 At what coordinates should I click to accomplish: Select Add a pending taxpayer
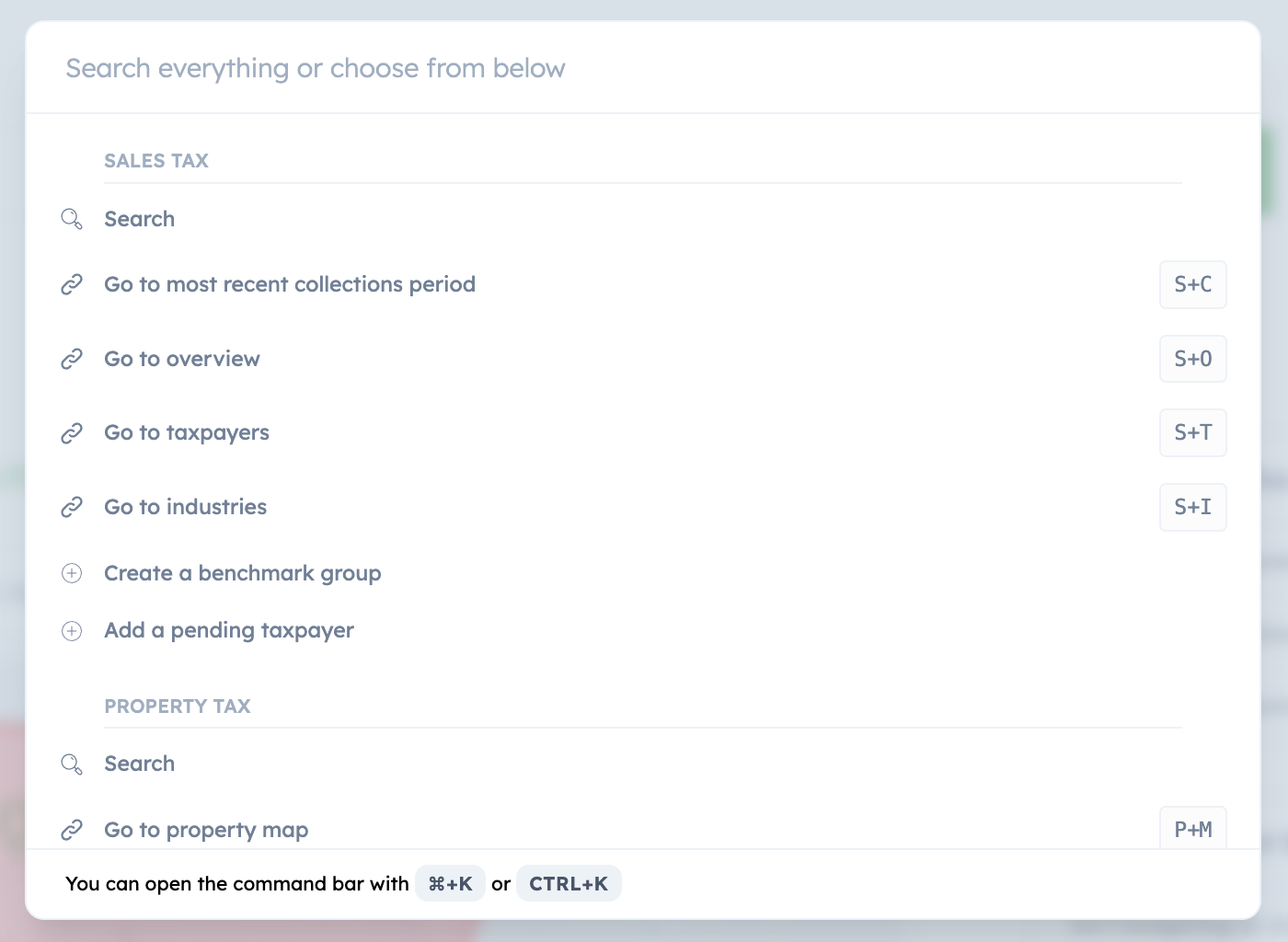[x=229, y=631]
